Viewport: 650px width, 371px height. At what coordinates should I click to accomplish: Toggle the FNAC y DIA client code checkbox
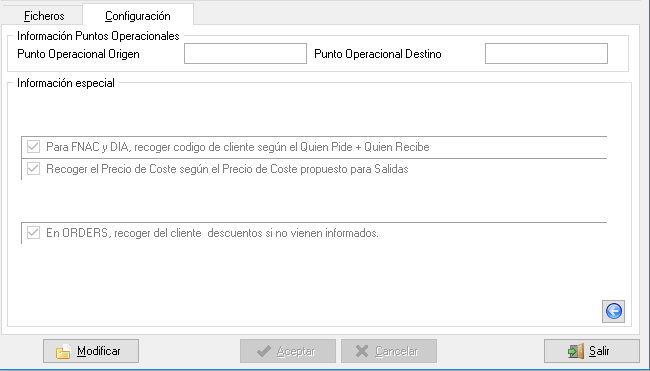coord(33,147)
